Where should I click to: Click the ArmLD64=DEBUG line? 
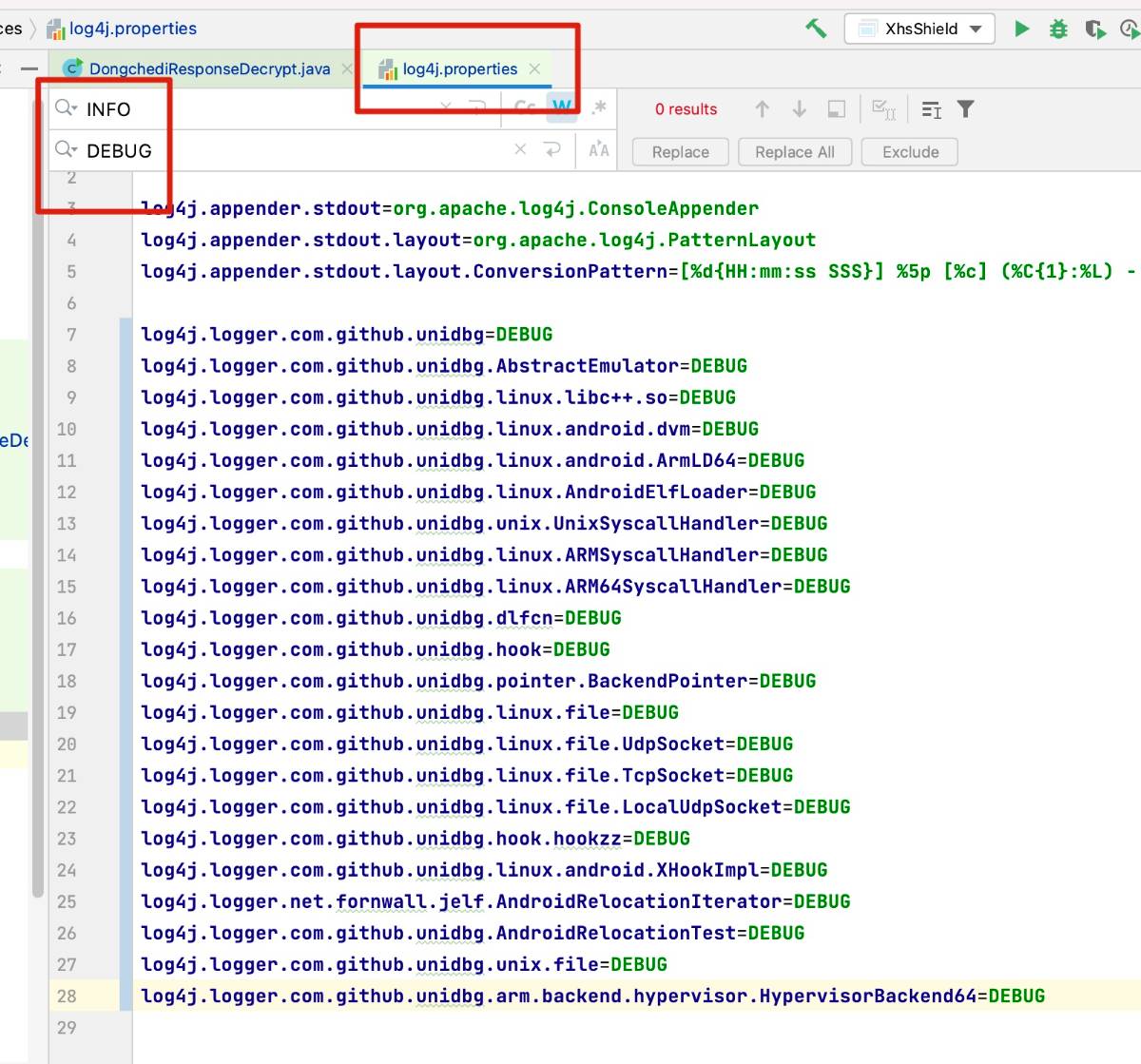473,460
